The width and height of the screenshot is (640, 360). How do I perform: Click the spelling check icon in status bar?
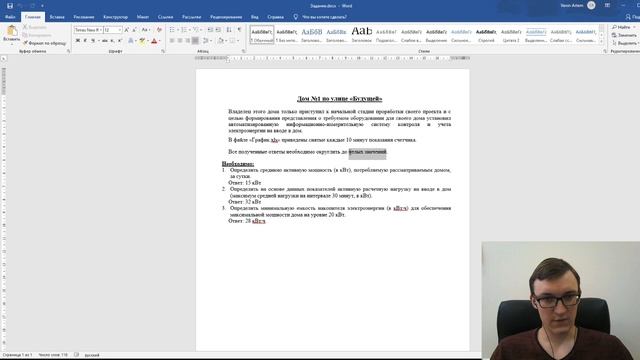[x=76, y=355]
